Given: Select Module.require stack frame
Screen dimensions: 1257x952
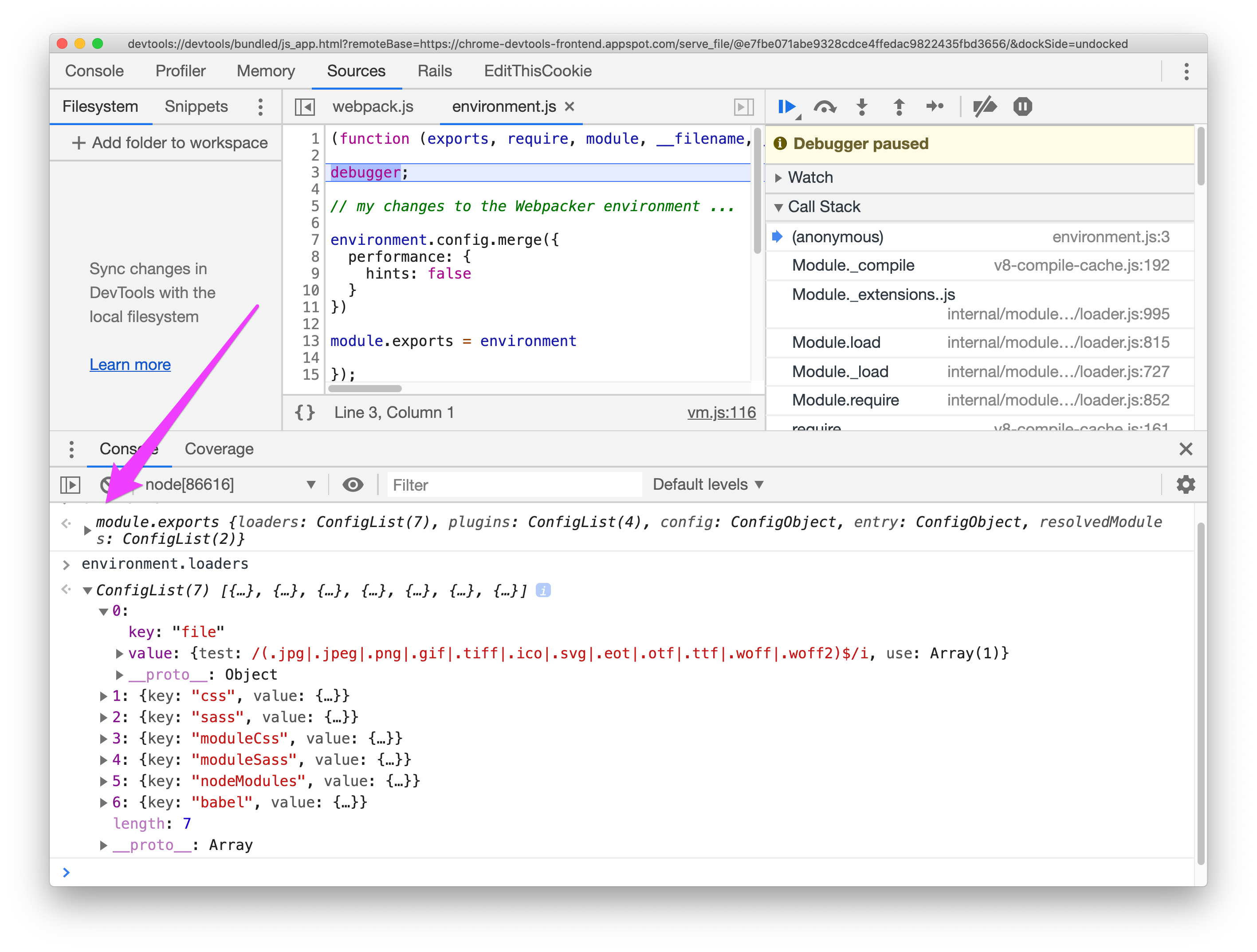Looking at the screenshot, I should 980,400.
